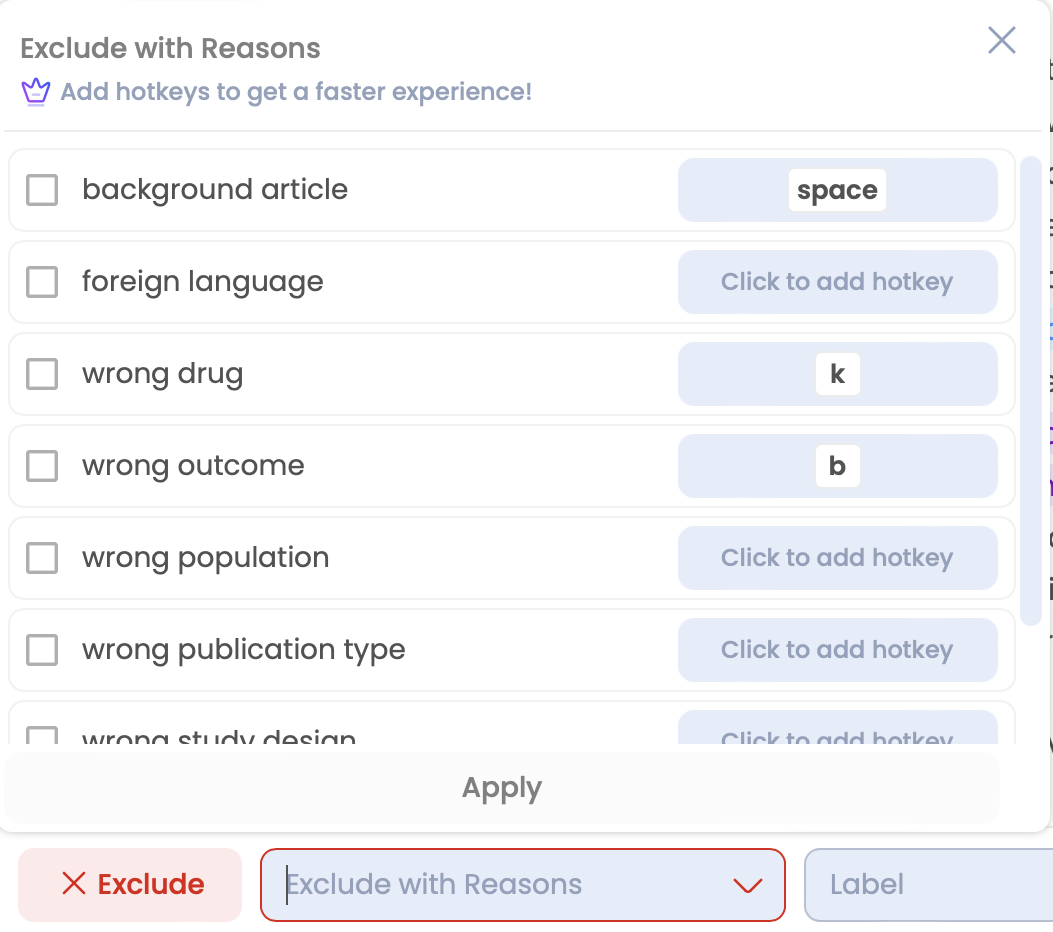Click the red Exclude button
Image resolution: width=1053 pixels, height=932 pixels.
pyautogui.click(x=130, y=884)
